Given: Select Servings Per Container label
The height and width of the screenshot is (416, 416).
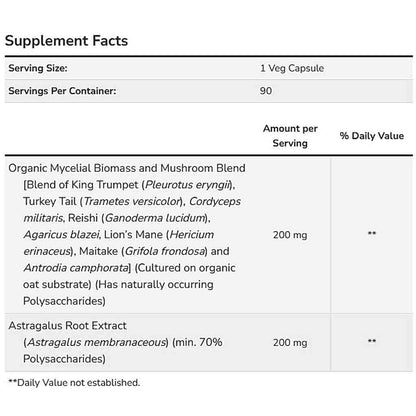Looking at the screenshot, I should click(x=62, y=91).
